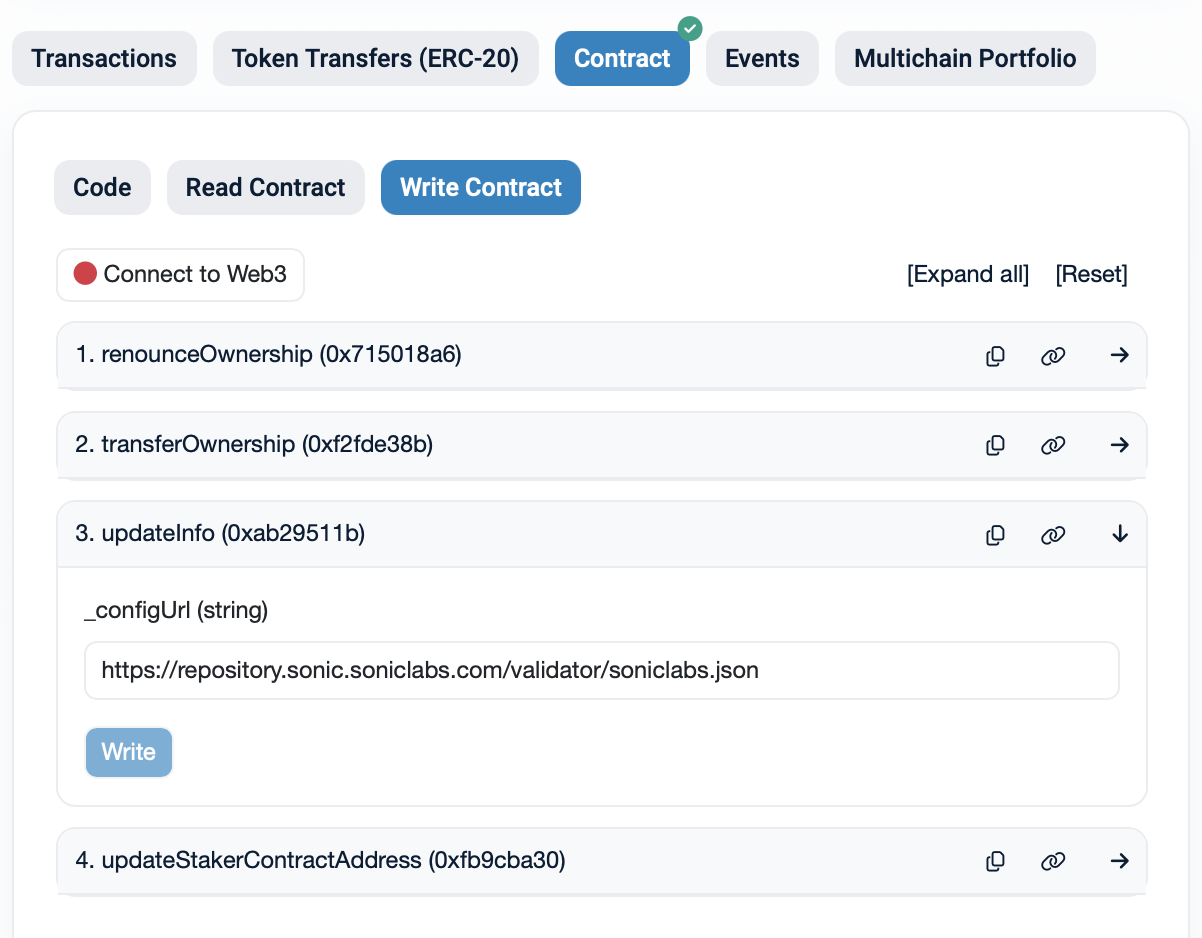Copy the transferOwnership method name icon
Image resolution: width=1202 pixels, height=938 pixels.
coord(995,445)
